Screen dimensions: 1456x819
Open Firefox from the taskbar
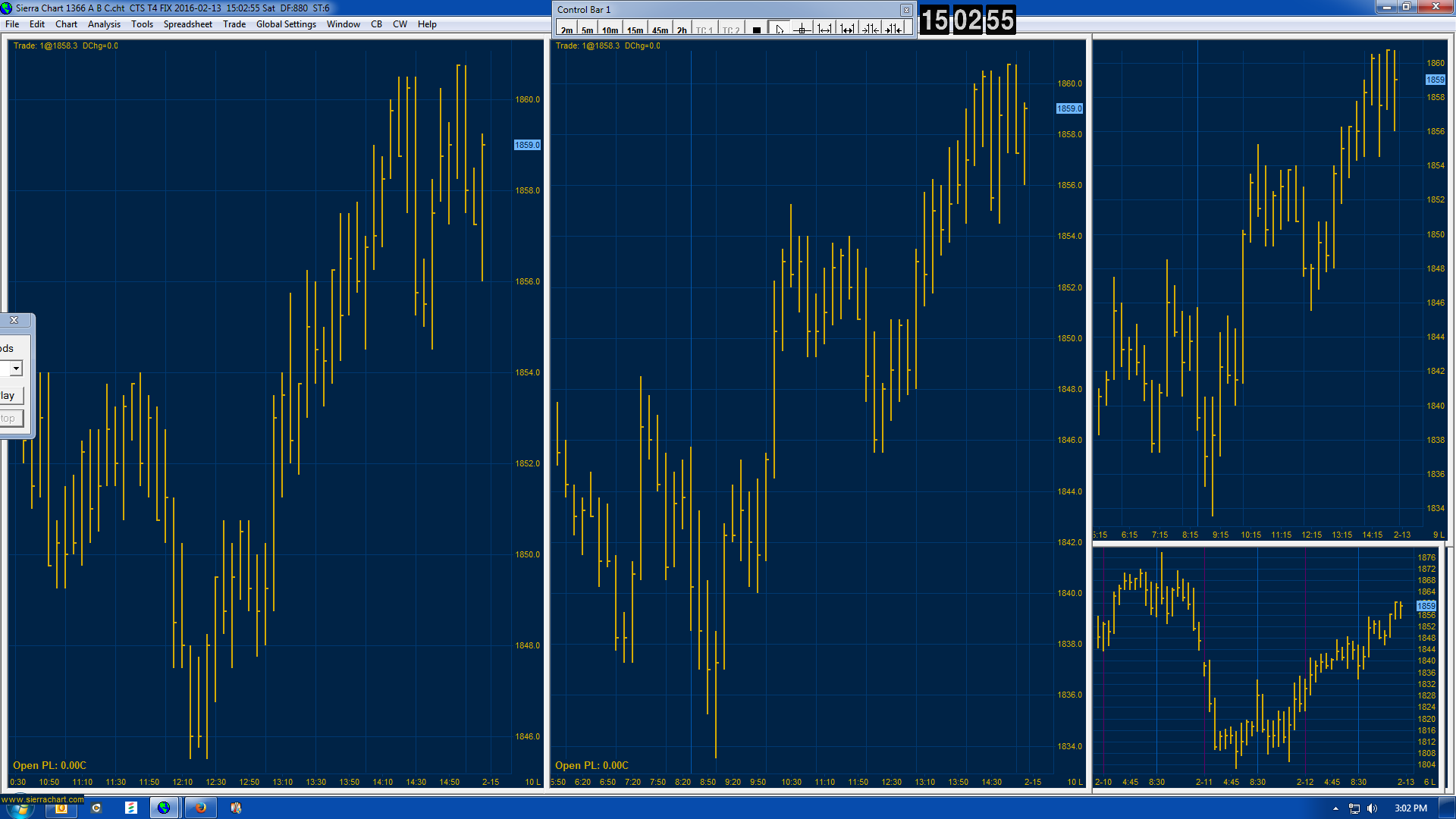click(x=200, y=808)
